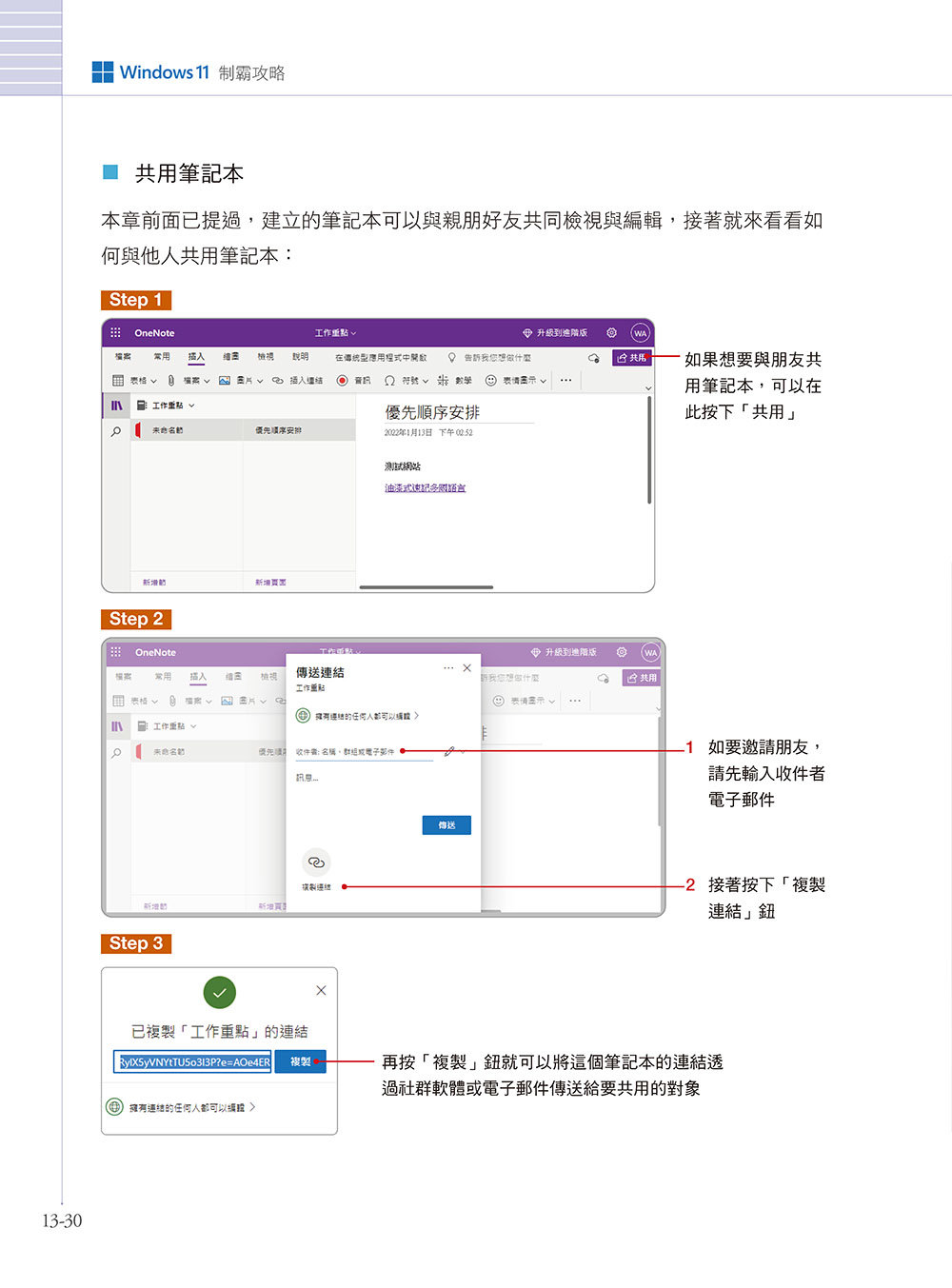
Task: Click settings gear in Step 1 OneNote header
Action: point(611,333)
